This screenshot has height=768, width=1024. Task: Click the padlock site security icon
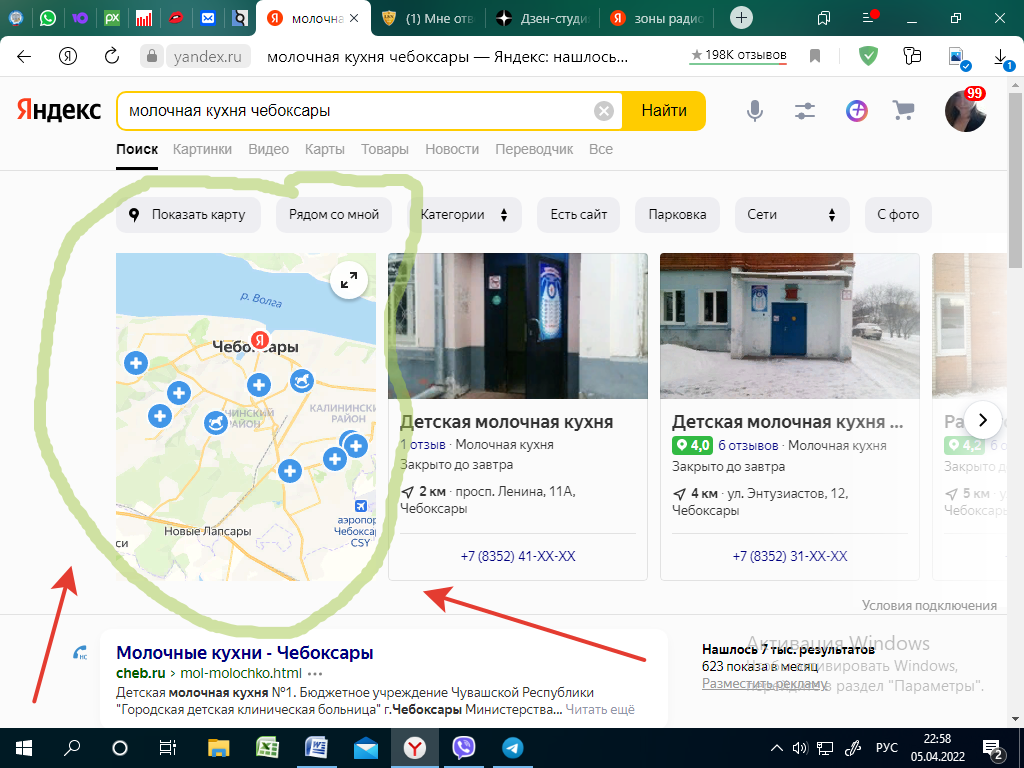(152, 56)
